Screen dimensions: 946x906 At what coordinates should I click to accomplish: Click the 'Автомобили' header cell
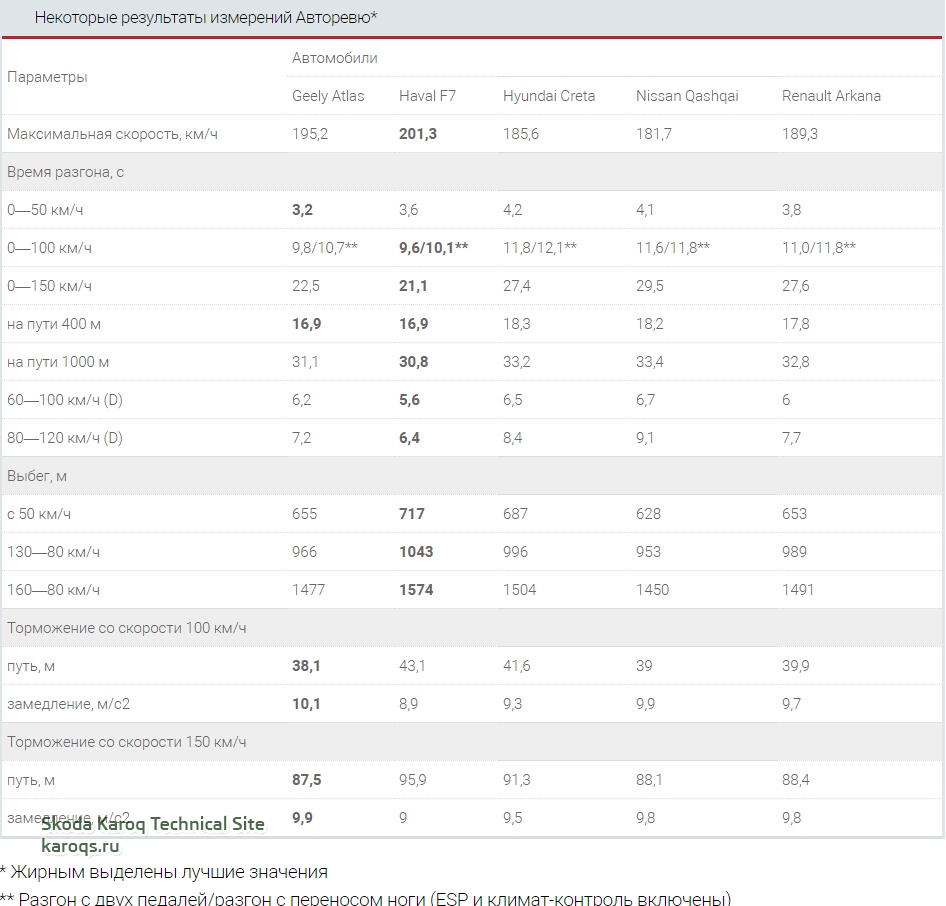[335, 58]
